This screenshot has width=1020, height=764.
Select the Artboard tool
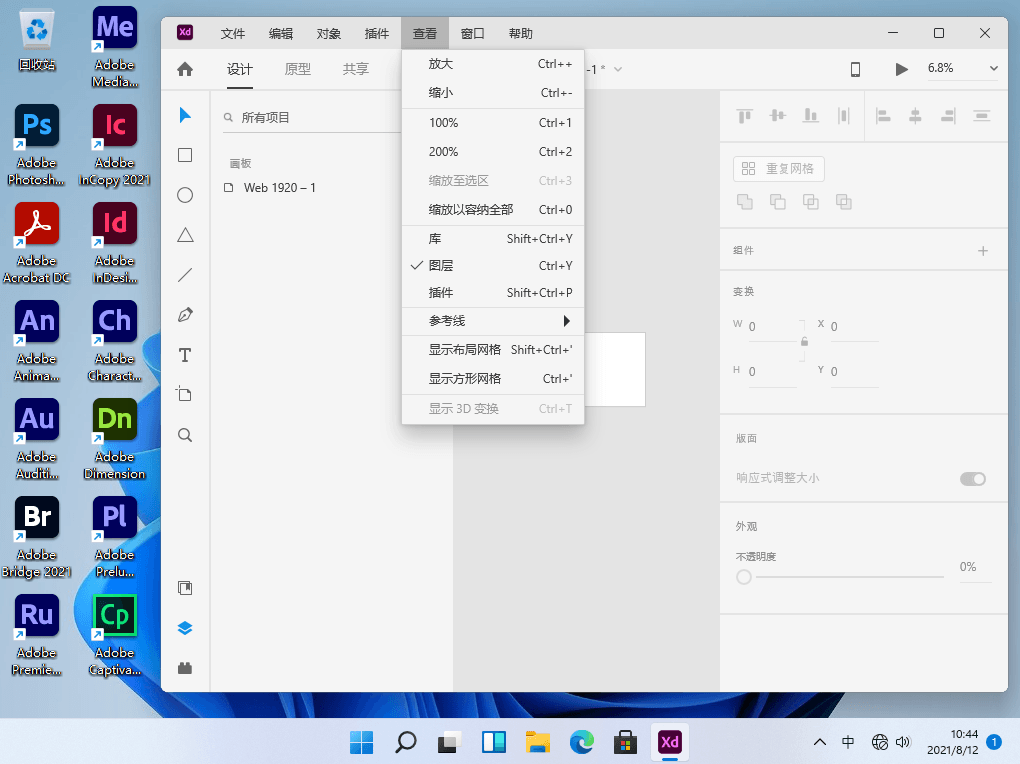185,394
